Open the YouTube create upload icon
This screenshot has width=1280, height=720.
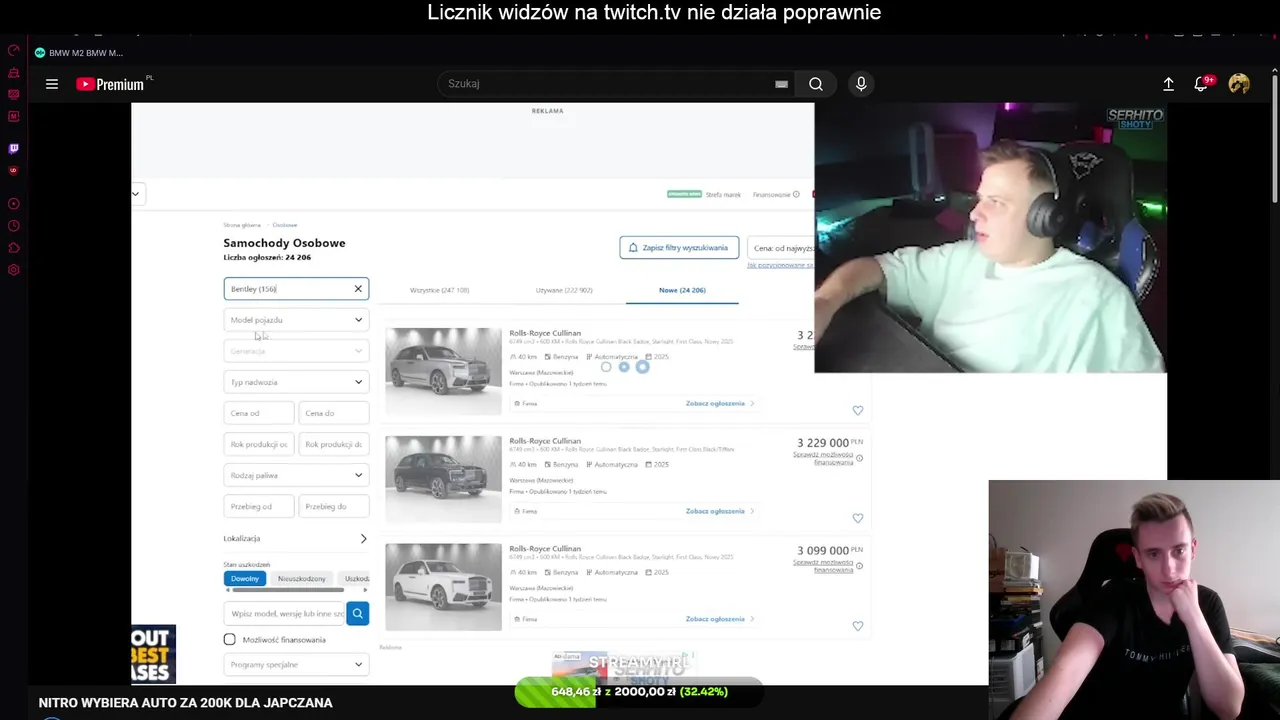(1168, 84)
